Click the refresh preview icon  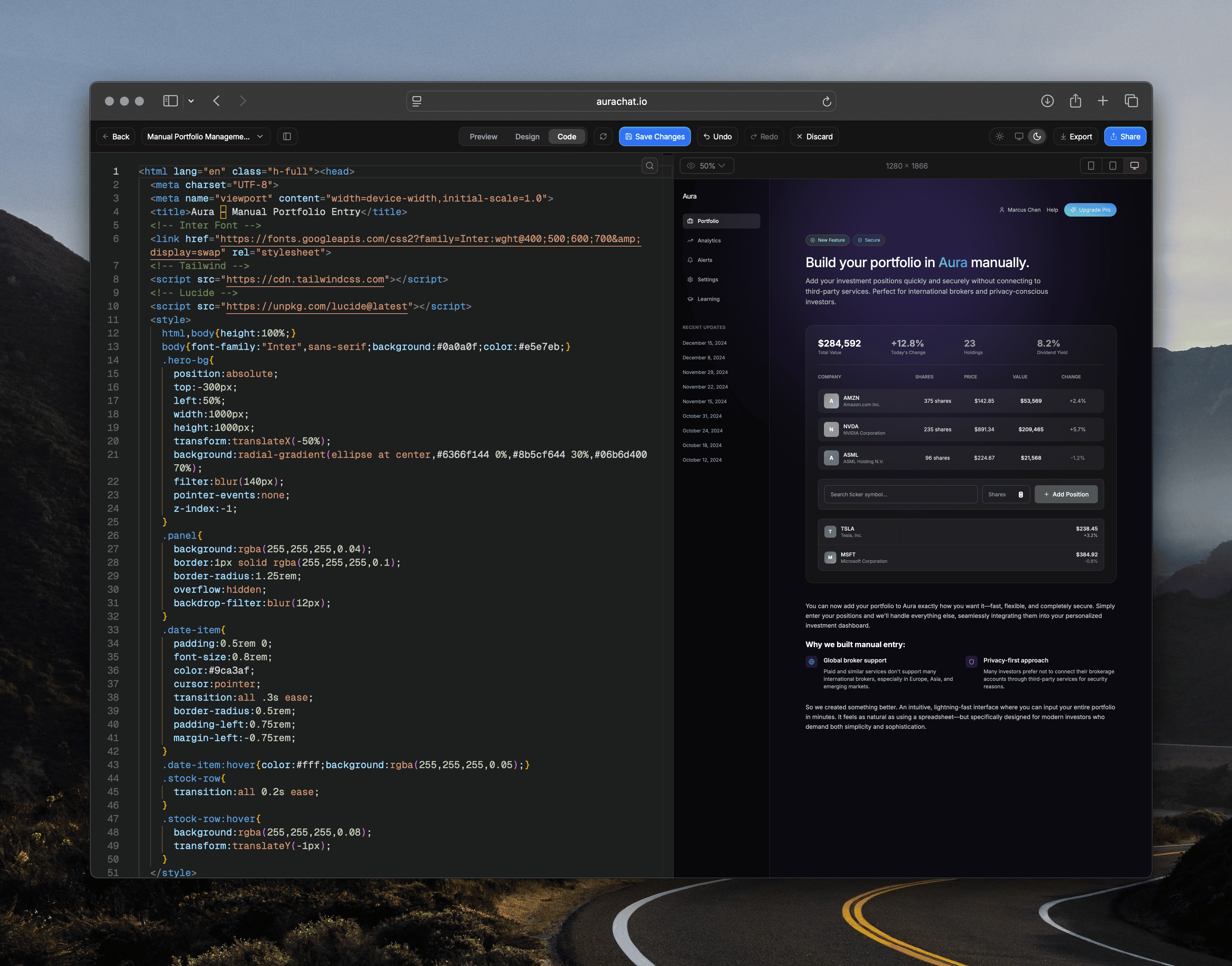coord(603,136)
